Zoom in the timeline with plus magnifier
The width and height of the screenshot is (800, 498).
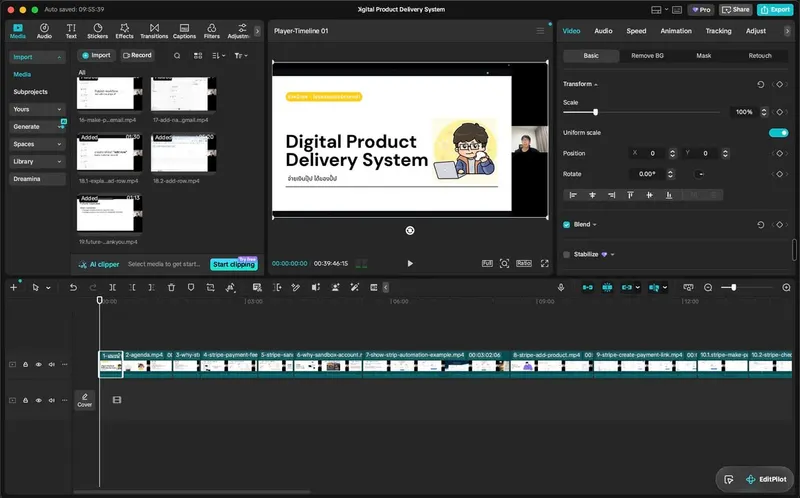coord(786,288)
